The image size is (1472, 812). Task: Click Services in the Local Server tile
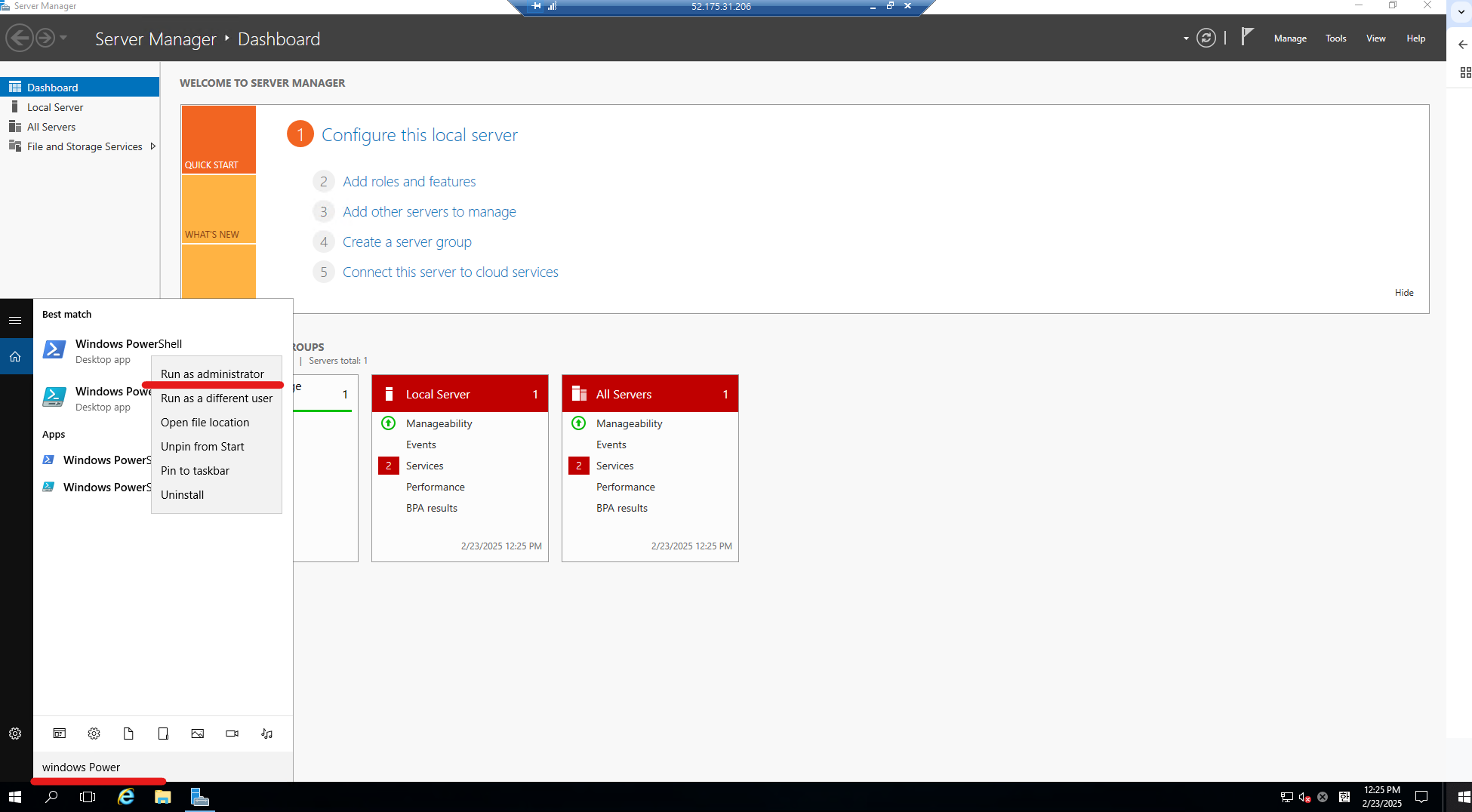pos(425,466)
